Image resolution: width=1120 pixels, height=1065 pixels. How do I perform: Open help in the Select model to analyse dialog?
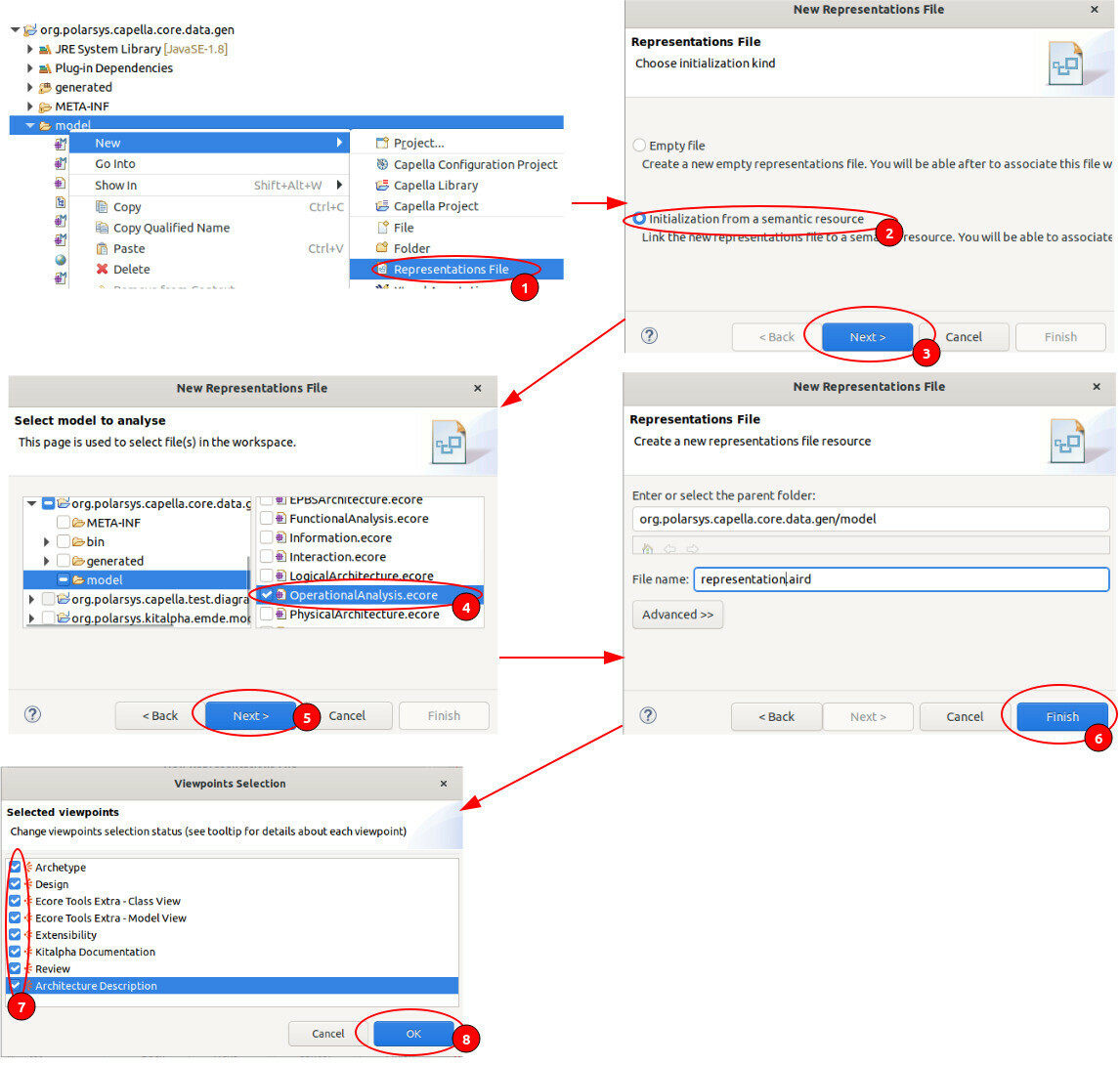[x=32, y=714]
